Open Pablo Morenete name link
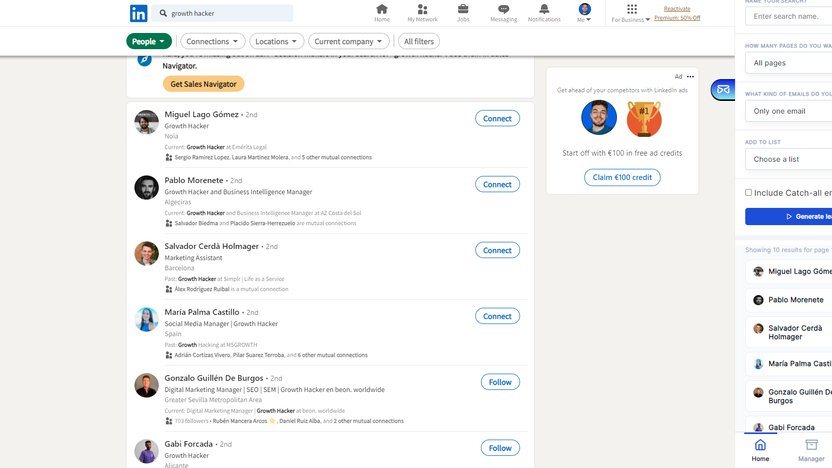 pyautogui.click(x=194, y=180)
